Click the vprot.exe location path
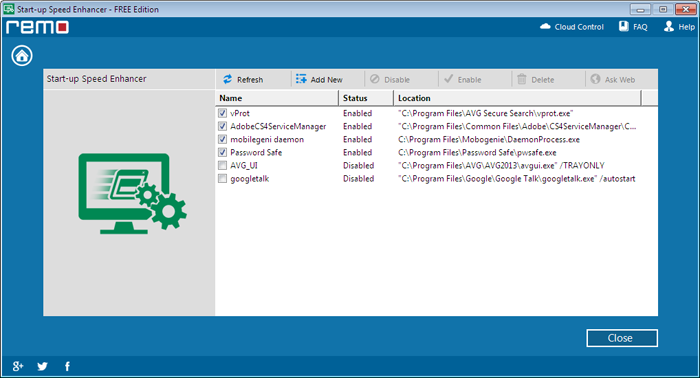Screen dimensions: 700x378 tap(486, 113)
